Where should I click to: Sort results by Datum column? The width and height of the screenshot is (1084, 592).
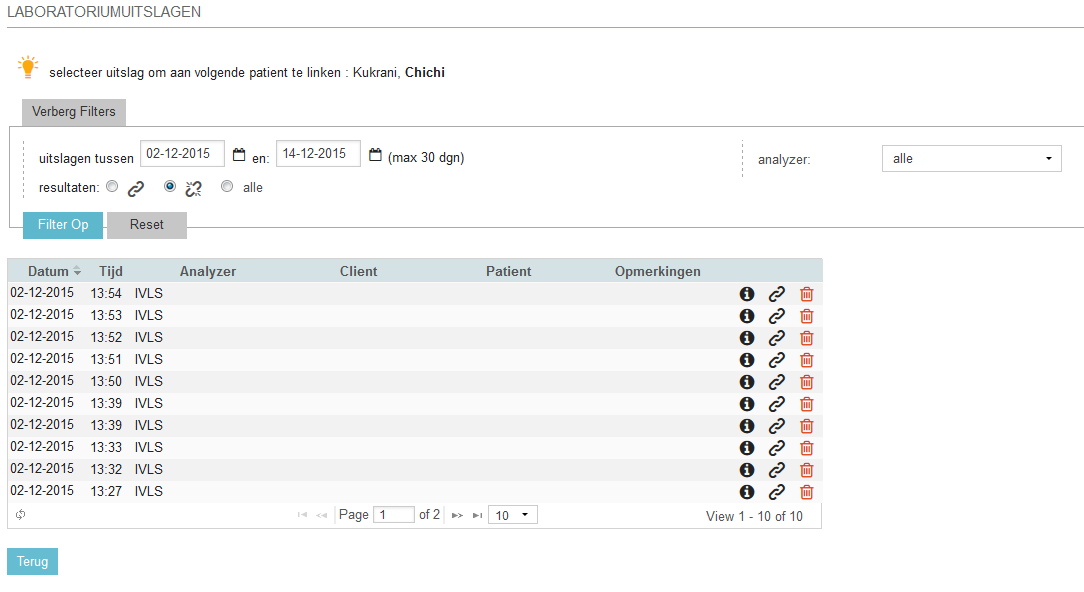point(49,271)
